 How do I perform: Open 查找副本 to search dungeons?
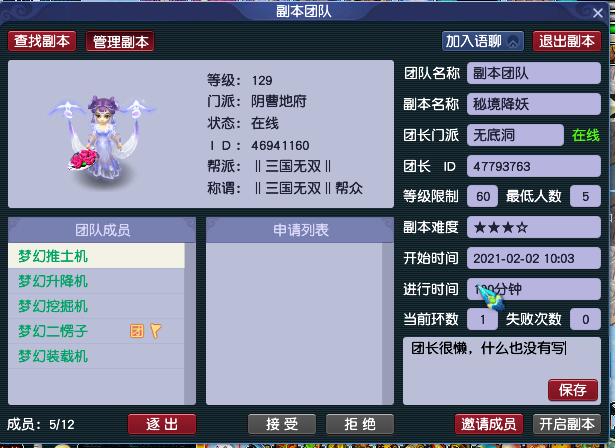coord(42,41)
